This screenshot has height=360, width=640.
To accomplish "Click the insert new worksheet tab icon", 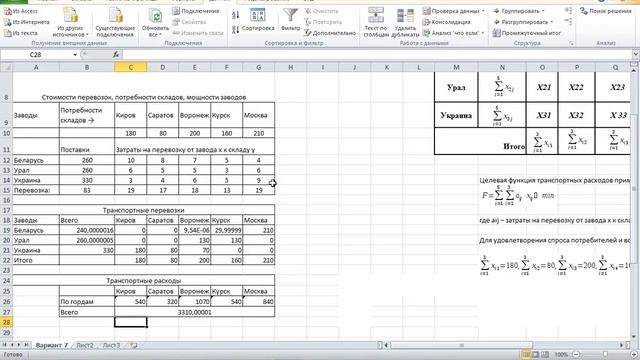I will coord(133,345).
